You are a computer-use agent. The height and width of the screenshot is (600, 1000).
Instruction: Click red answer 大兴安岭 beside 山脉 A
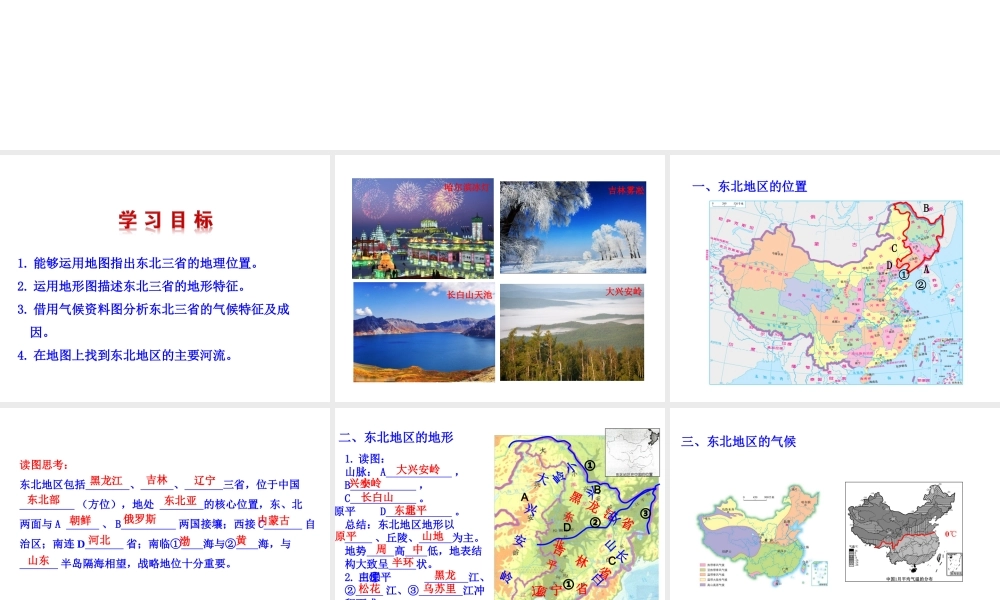click(x=418, y=469)
